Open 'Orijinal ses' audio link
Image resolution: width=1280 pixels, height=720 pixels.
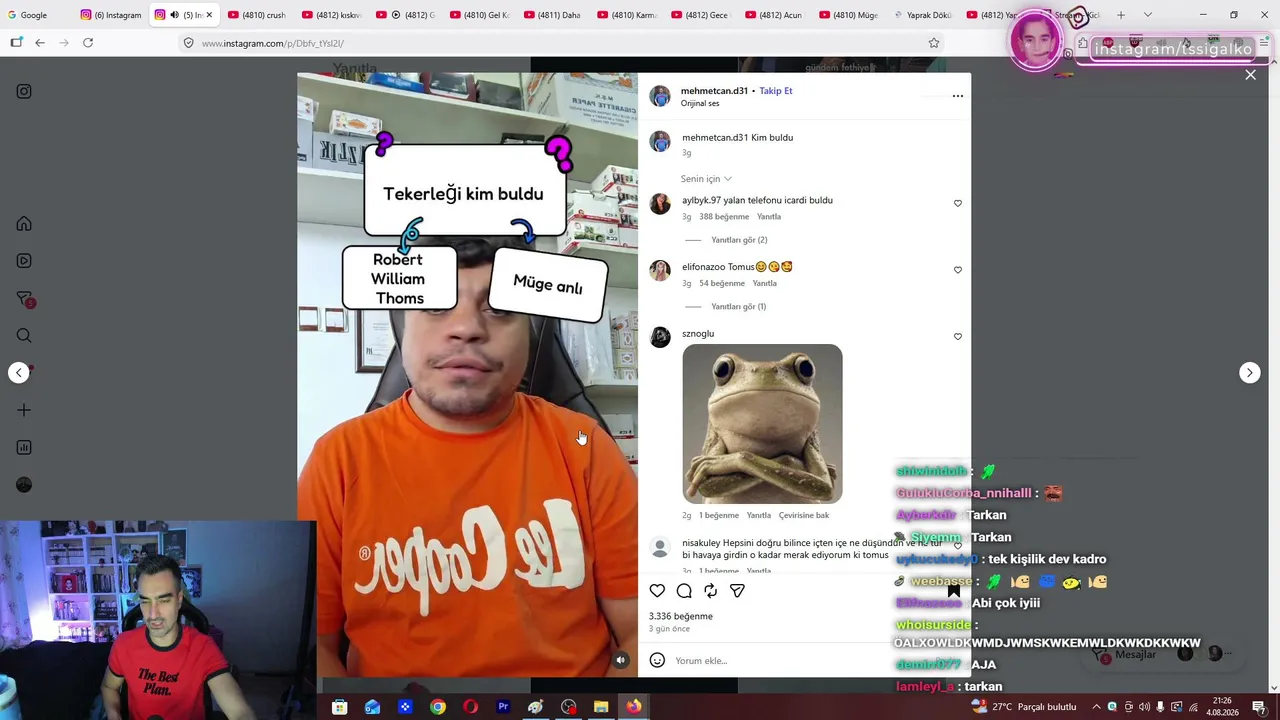pyautogui.click(x=700, y=104)
